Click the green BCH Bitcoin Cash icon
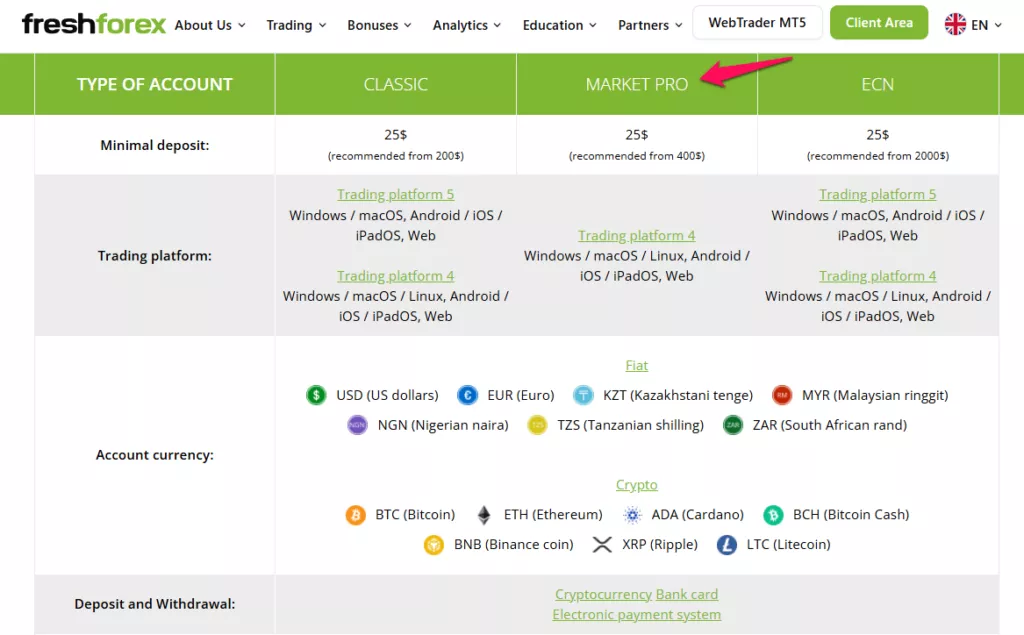Viewport: 1024px width, 635px height. [x=773, y=515]
